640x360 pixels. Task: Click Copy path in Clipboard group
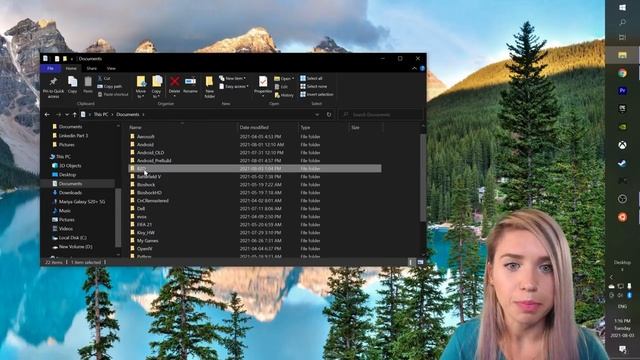coord(110,87)
